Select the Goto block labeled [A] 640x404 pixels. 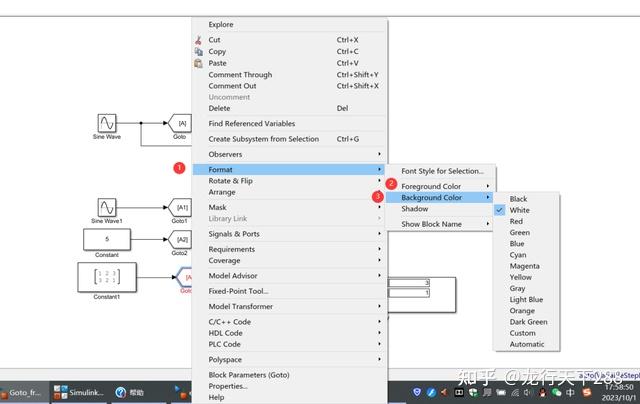click(x=180, y=123)
